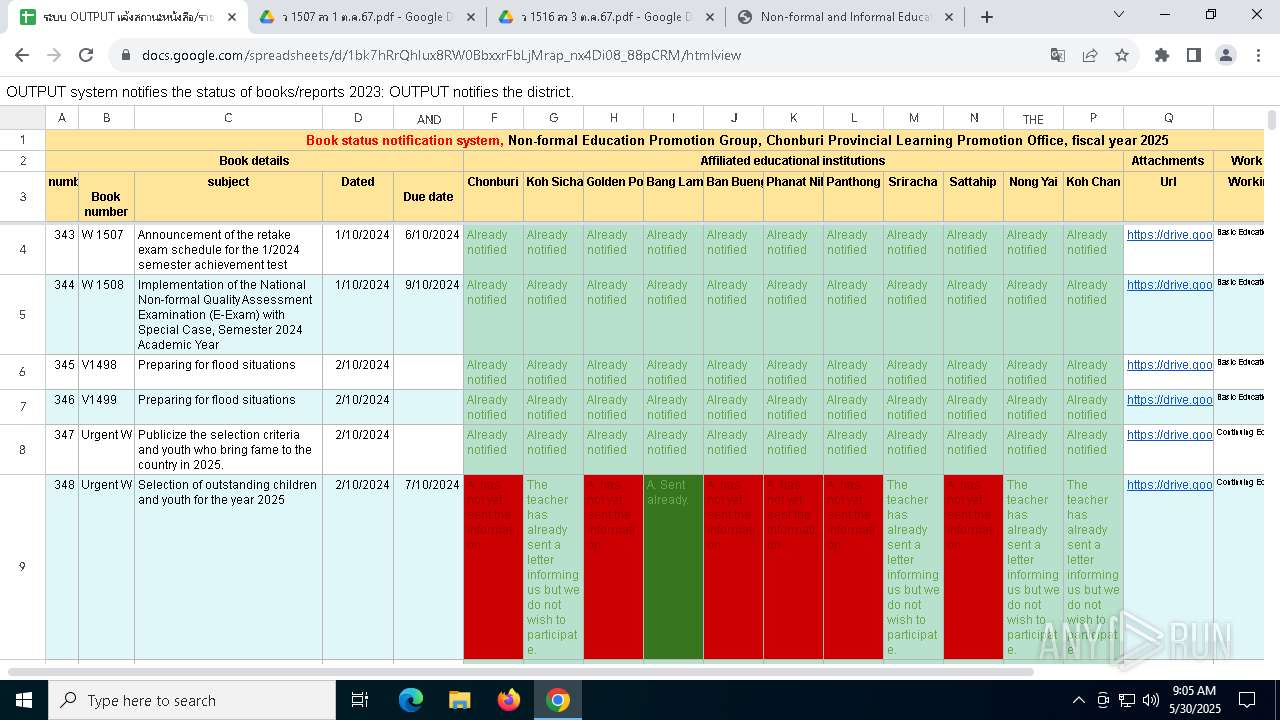
Task: Select the 'Implementation of the National Non-formal' cell
Action: tap(228, 315)
